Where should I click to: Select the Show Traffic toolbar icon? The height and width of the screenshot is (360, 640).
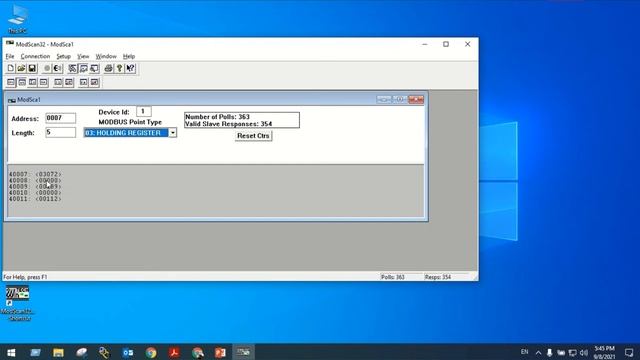coord(94,68)
